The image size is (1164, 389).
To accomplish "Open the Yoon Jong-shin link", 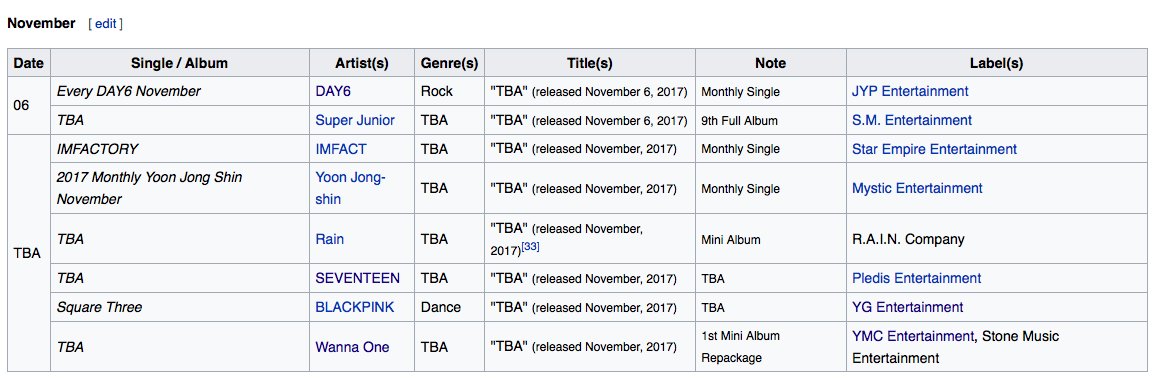I will coord(350,189).
